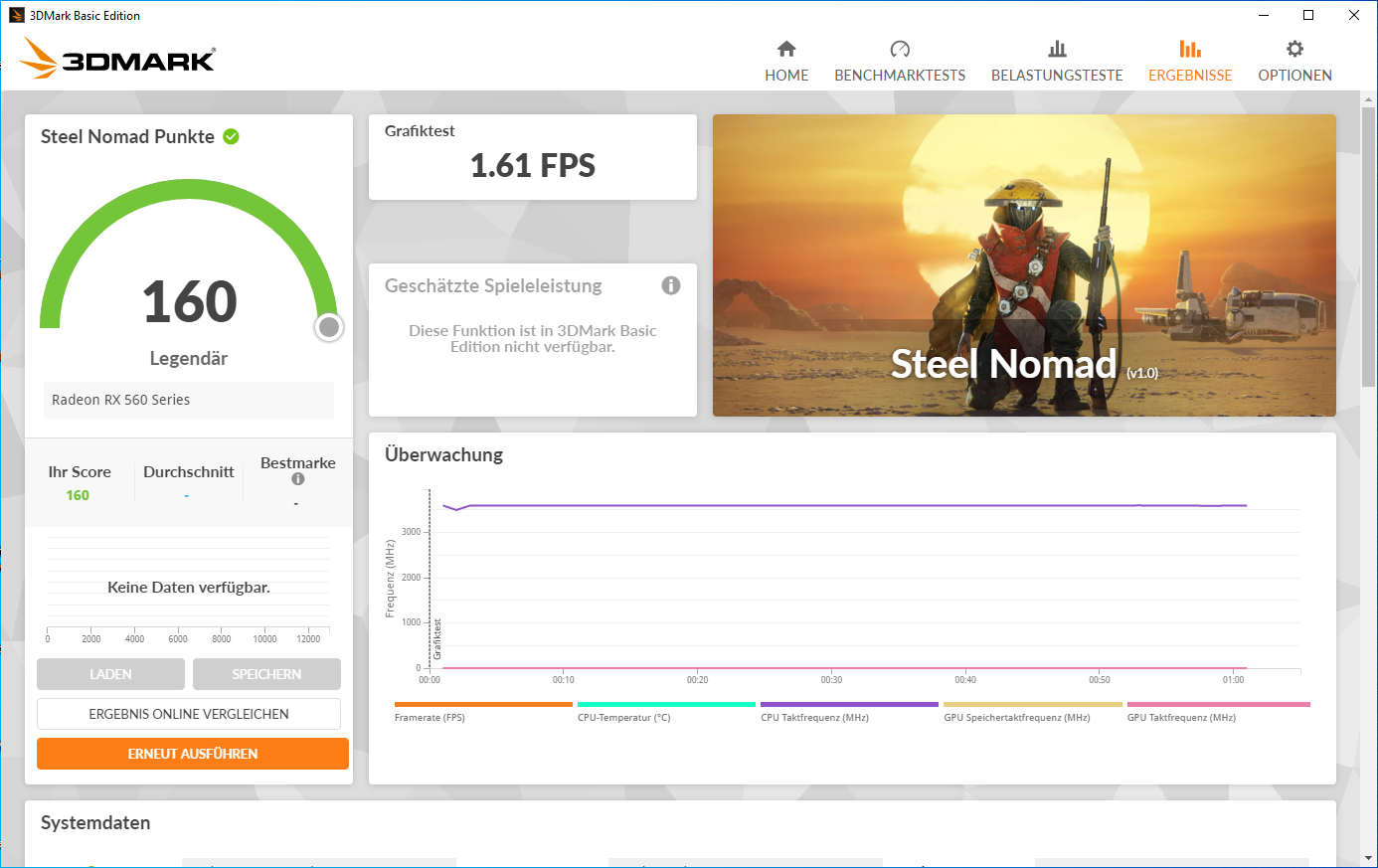Show info icon under Bestmarke
The height and width of the screenshot is (868, 1378).
click(x=297, y=479)
